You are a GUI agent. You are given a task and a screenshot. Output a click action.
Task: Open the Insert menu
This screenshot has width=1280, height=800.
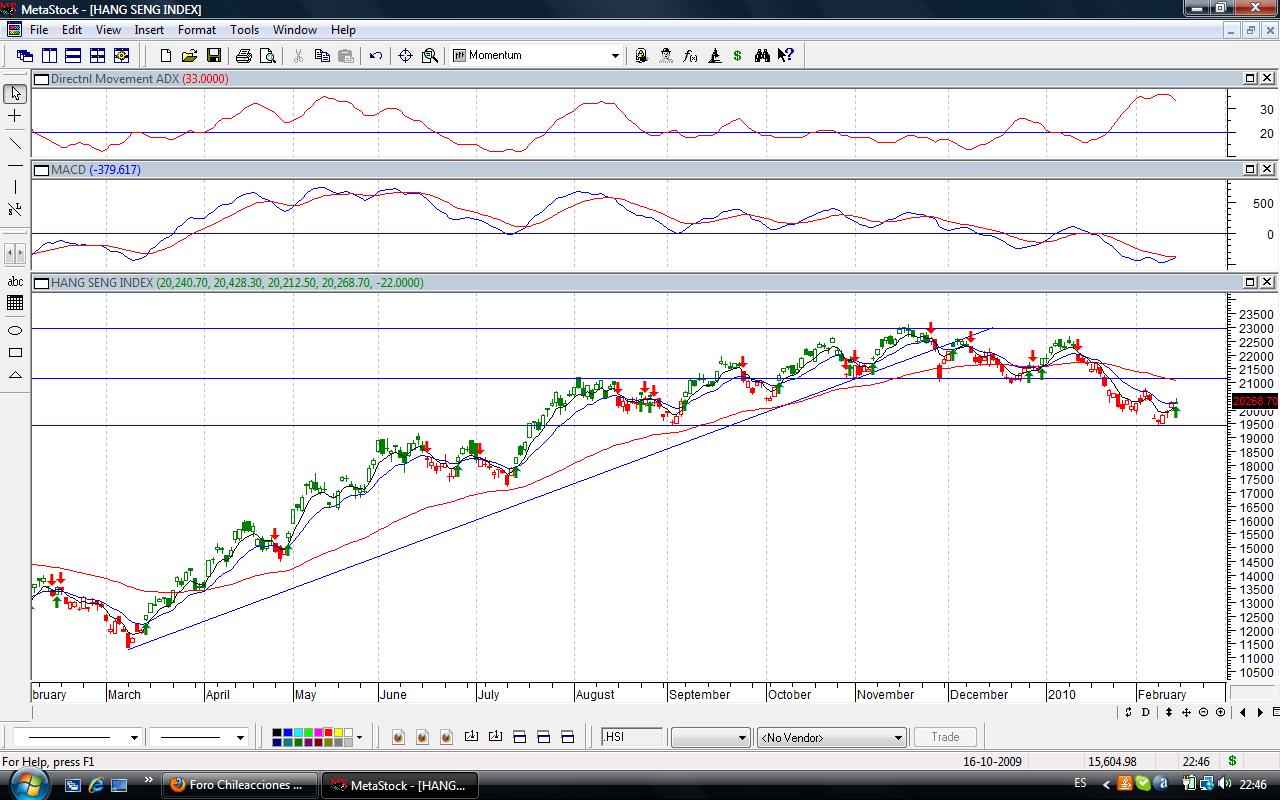tap(149, 30)
